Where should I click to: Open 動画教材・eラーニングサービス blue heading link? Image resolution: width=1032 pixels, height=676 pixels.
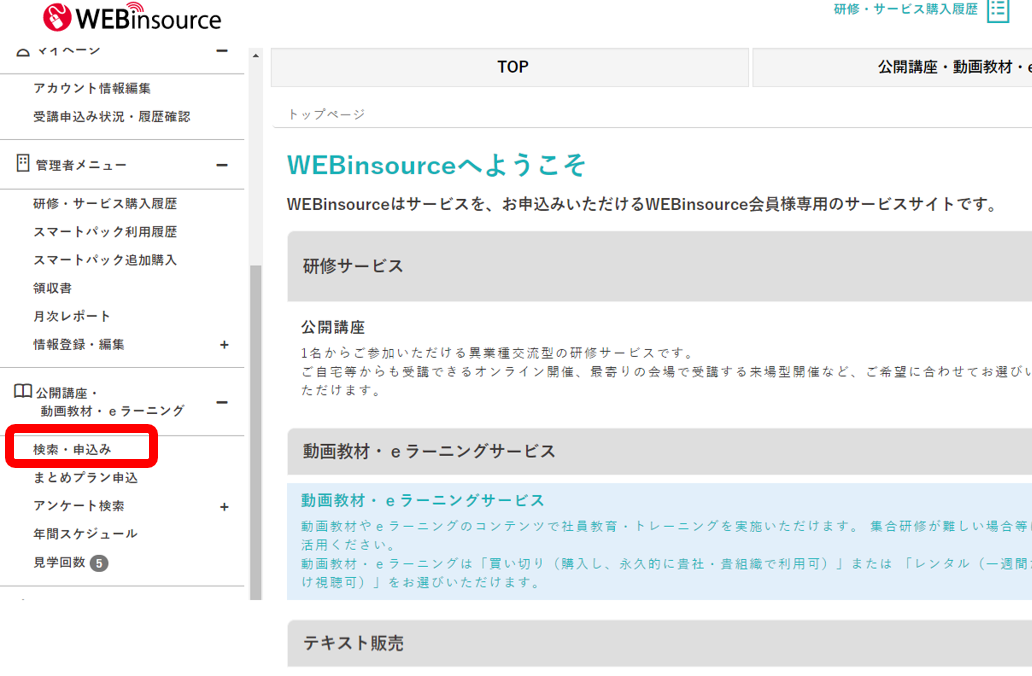423,500
